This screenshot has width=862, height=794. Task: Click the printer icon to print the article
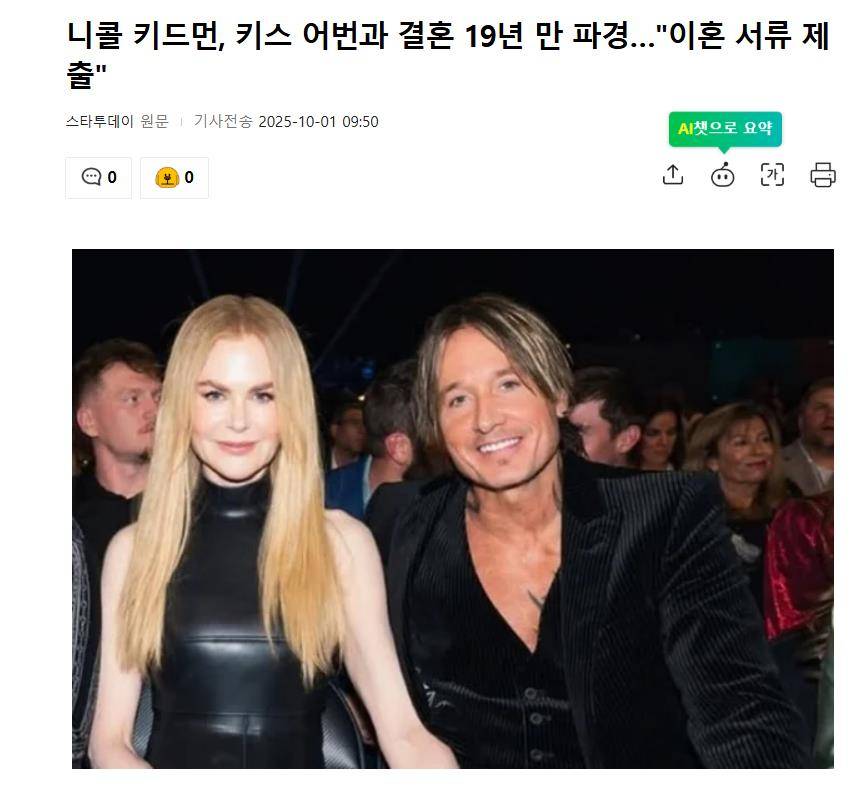click(x=823, y=175)
